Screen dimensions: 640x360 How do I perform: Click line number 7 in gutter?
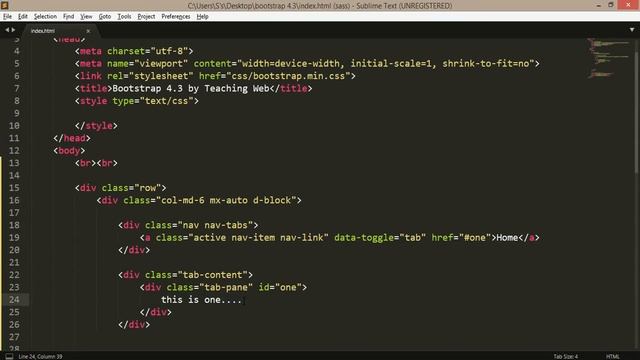pyautogui.click(x=17, y=89)
